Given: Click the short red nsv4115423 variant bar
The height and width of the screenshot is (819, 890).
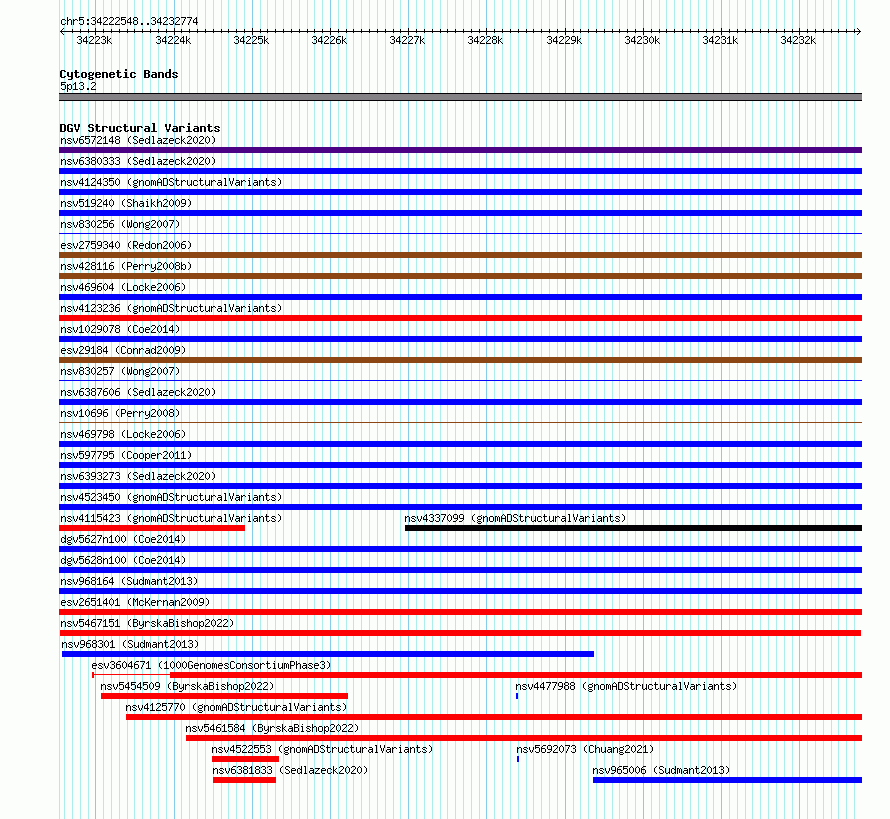Looking at the screenshot, I should [152, 528].
